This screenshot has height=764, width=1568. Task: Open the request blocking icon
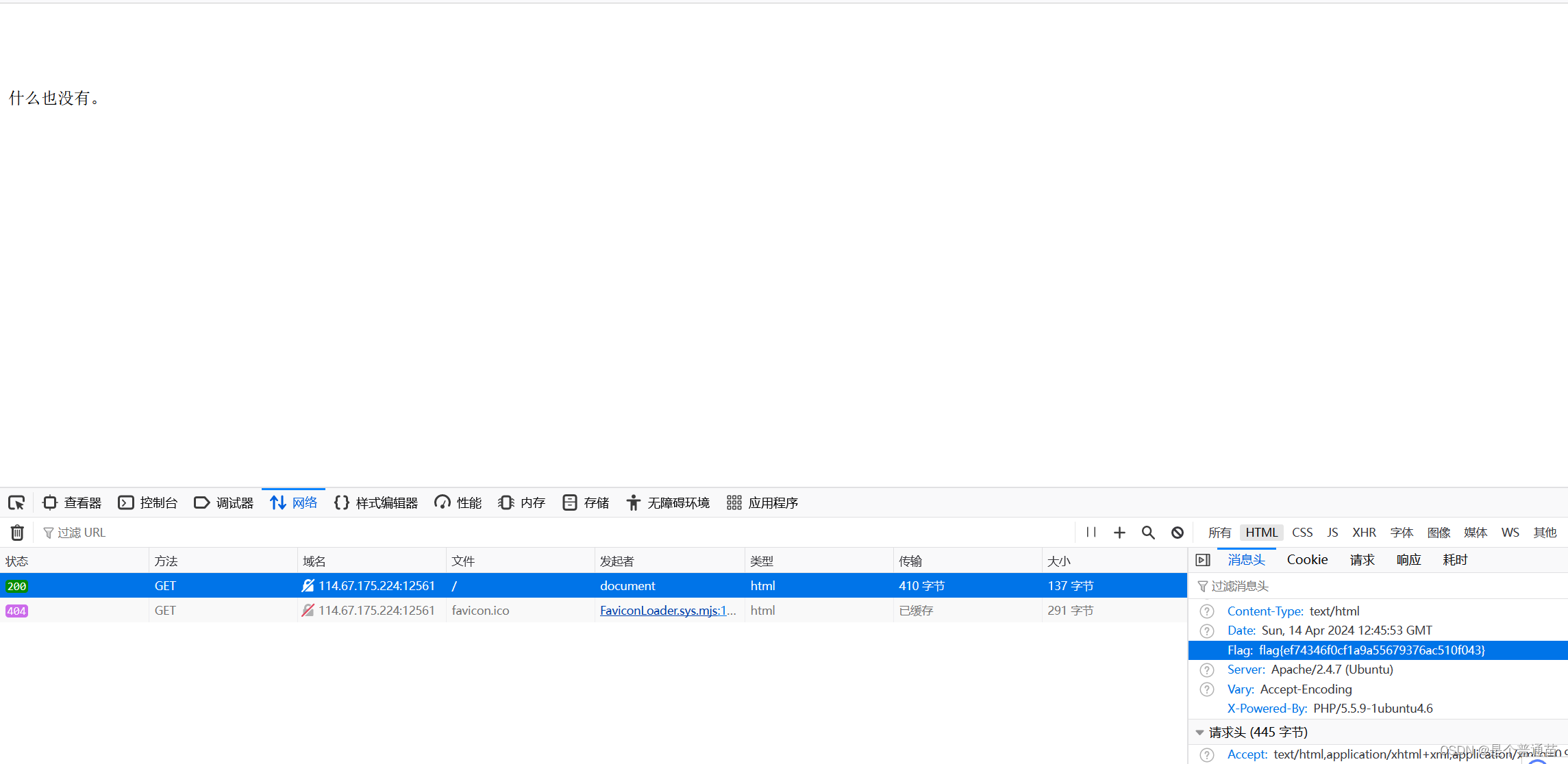click(x=1177, y=533)
